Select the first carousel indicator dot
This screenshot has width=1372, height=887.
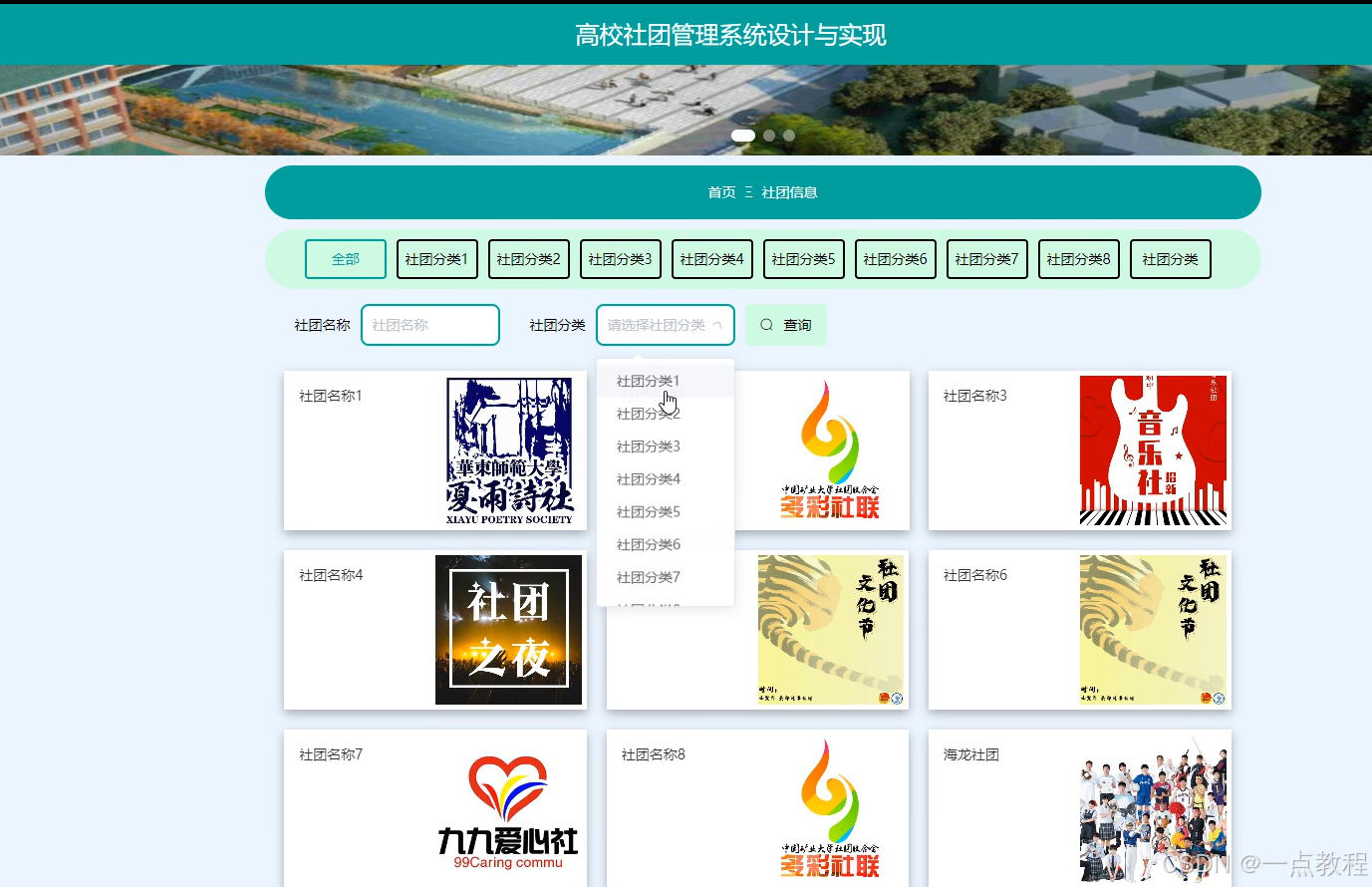coord(742,136)
